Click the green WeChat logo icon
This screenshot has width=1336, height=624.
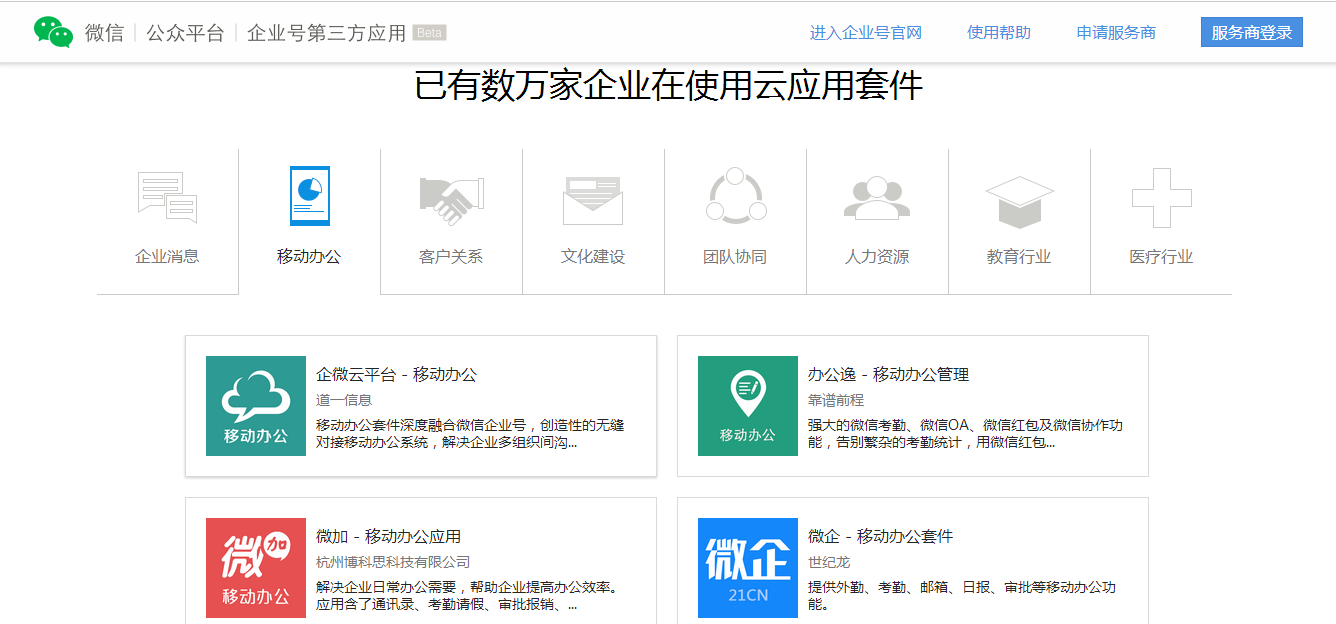pos(53,32)
